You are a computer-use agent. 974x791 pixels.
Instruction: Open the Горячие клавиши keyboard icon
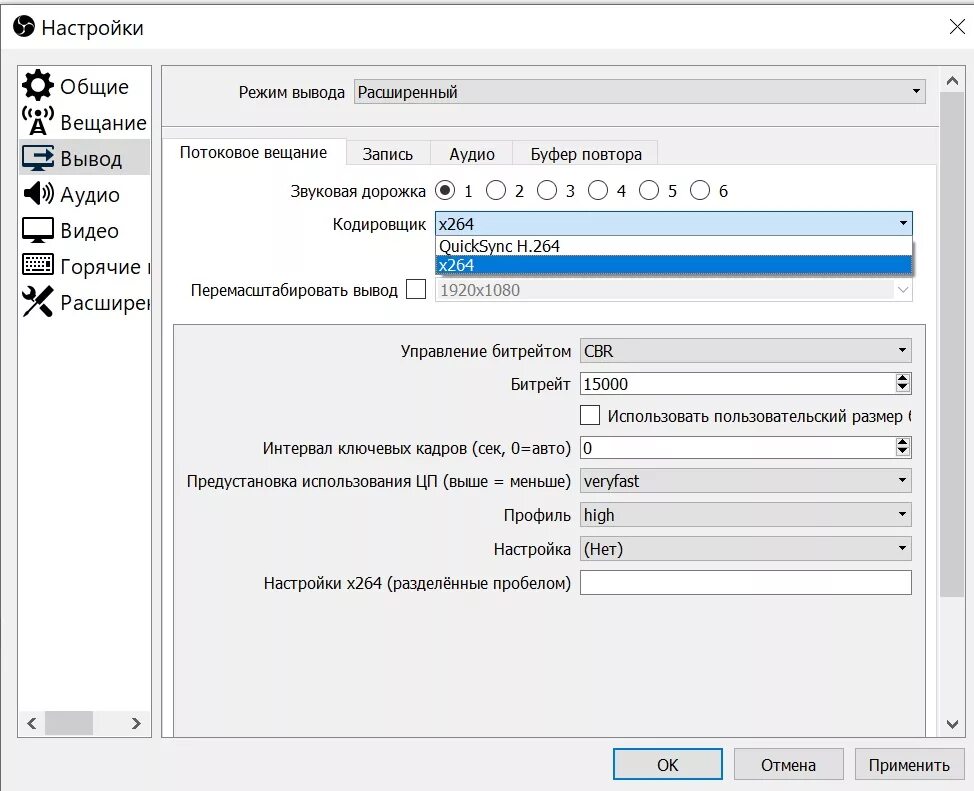(38, 265)
